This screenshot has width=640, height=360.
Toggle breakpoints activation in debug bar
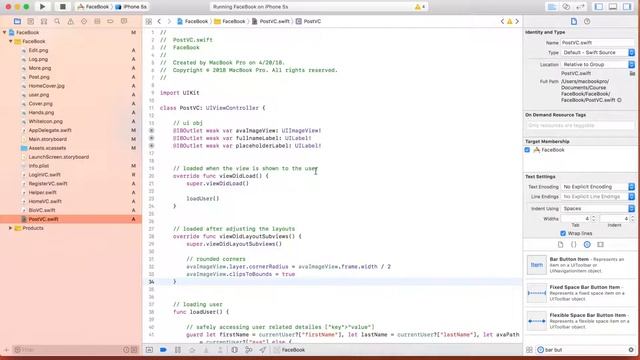click(163, 350)
